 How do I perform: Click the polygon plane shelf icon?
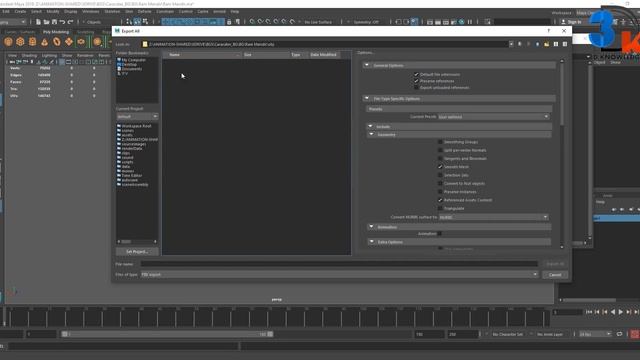point(69,42)
